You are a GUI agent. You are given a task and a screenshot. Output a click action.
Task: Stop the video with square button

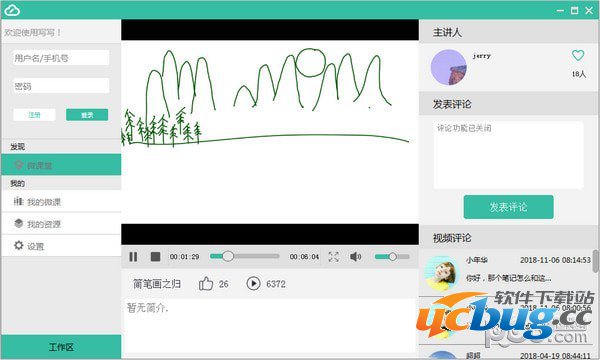(155, 257)
